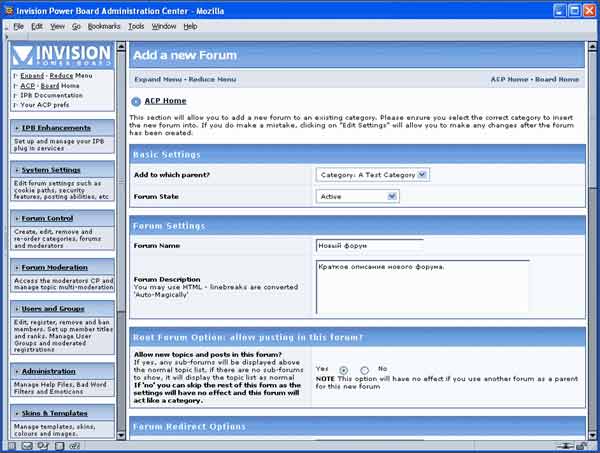Open the Forum State dropdown
600x453 pixels.
pos(357,196)
